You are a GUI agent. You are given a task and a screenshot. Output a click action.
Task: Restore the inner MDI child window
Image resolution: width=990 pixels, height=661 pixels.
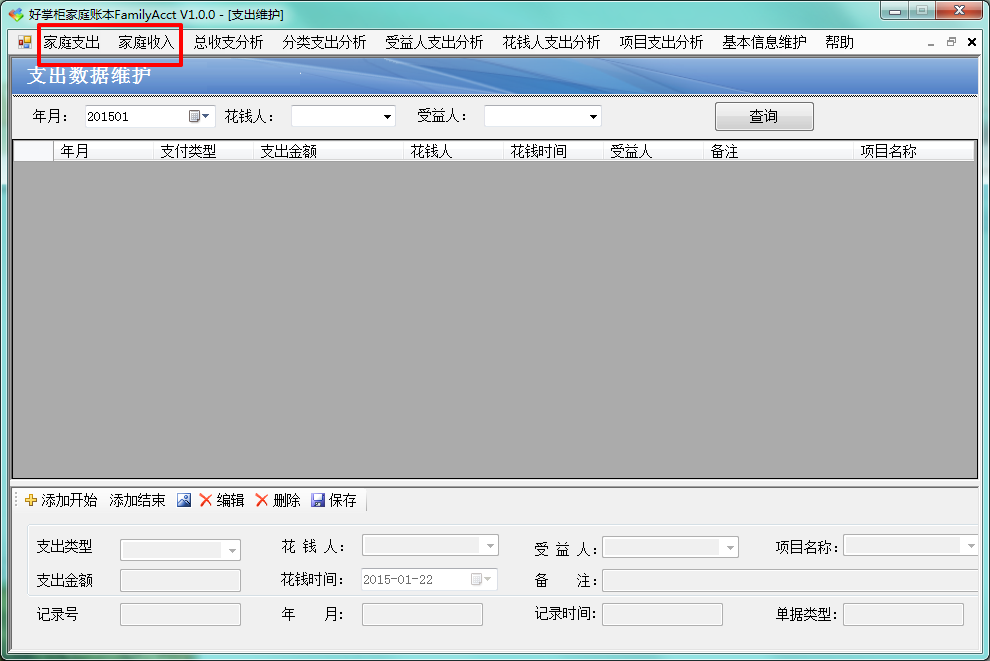[951, 42]
